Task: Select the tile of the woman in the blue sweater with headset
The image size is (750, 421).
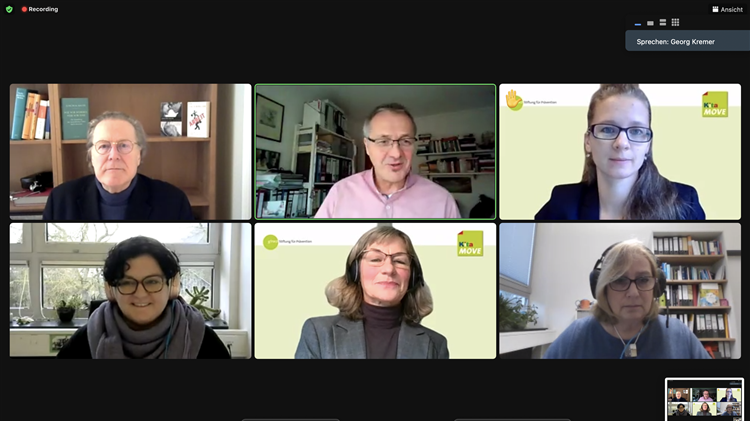Action: [620, 291]
